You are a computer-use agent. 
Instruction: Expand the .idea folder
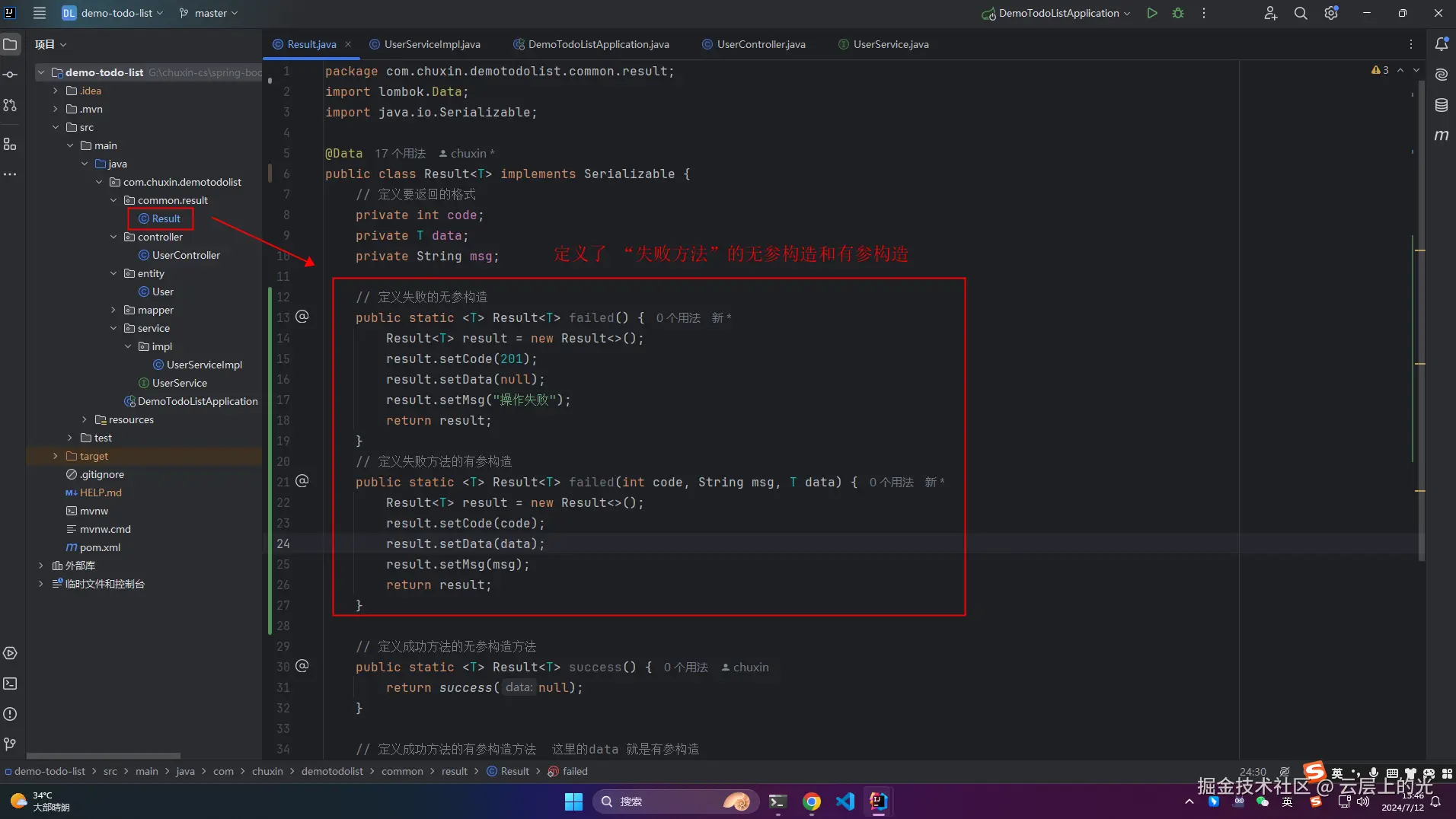tap(56, 91)
